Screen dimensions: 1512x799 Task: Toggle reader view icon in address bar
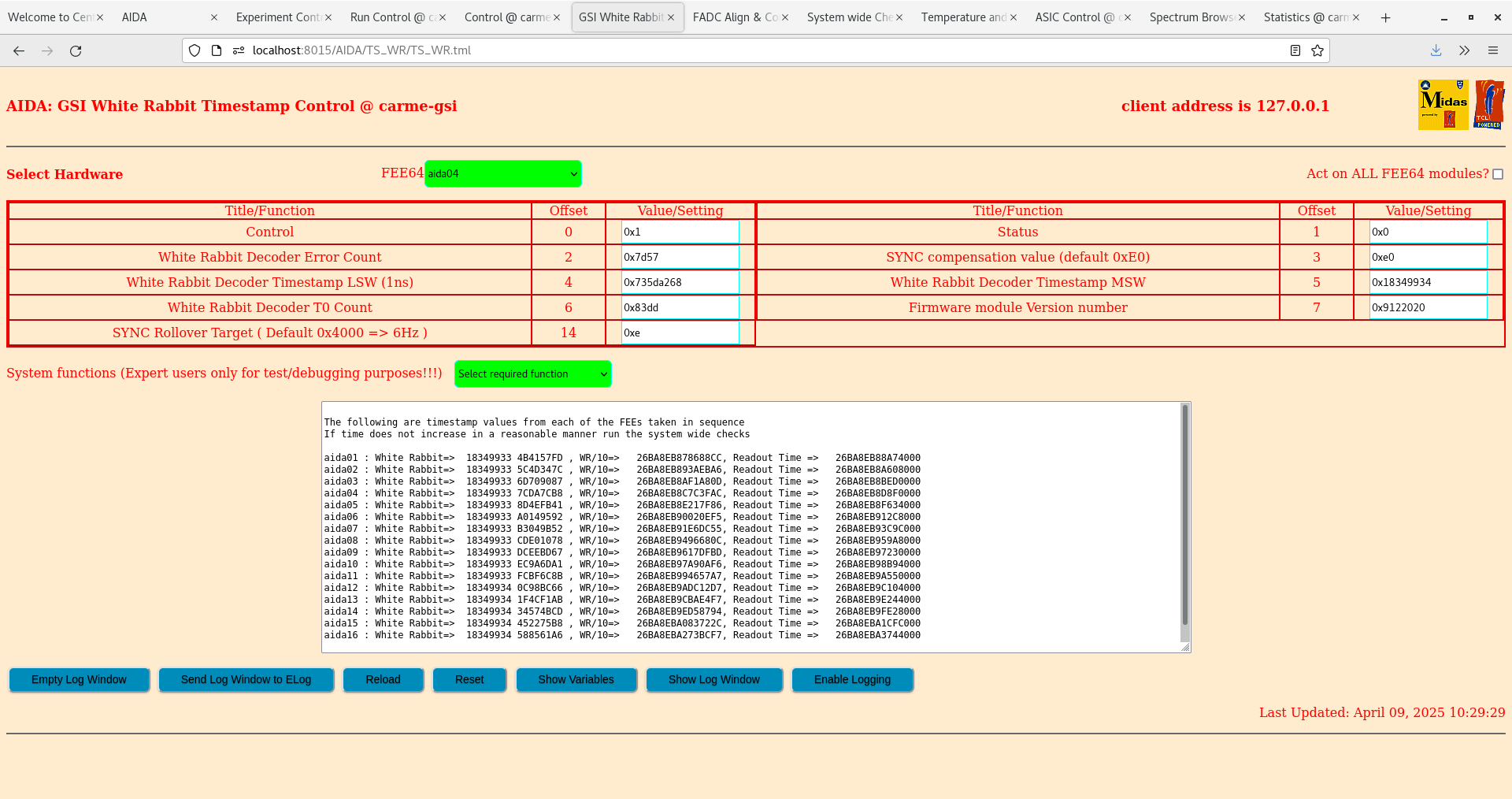pyautogui.click(x=1295, y=50)
